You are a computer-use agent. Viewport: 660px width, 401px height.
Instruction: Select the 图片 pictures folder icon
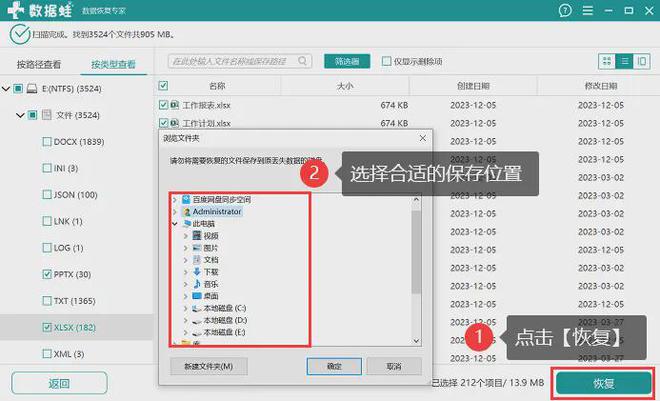[197, 247]
